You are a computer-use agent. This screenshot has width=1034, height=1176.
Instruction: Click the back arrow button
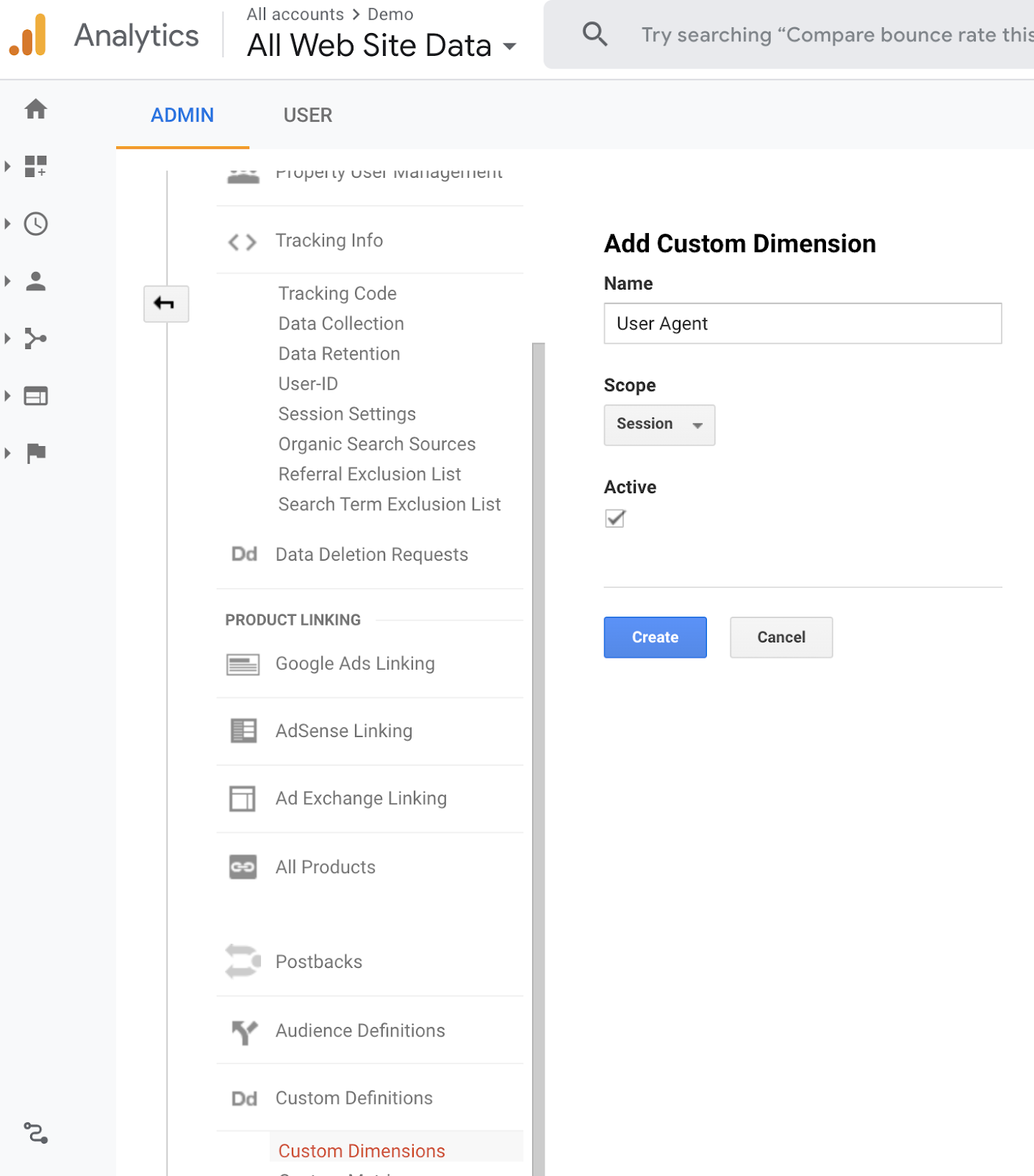coord(166,304)
